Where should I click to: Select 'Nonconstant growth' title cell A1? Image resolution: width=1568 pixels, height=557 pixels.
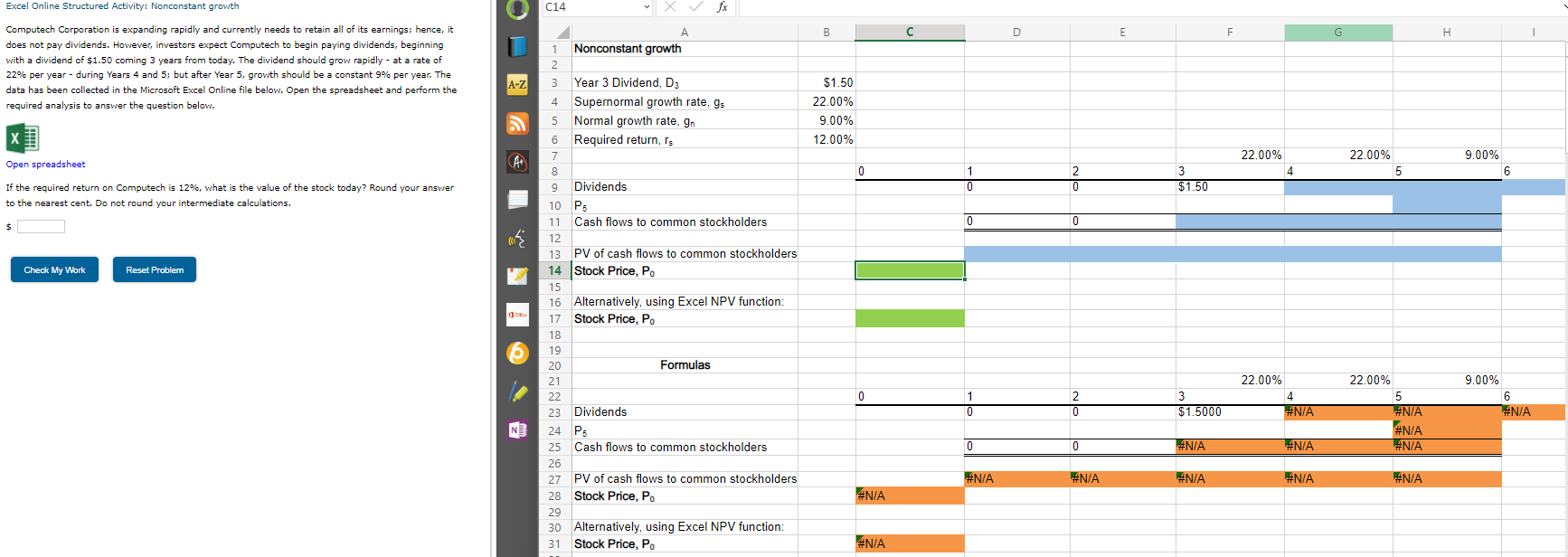pyautogui.click(x=685, y=49)
